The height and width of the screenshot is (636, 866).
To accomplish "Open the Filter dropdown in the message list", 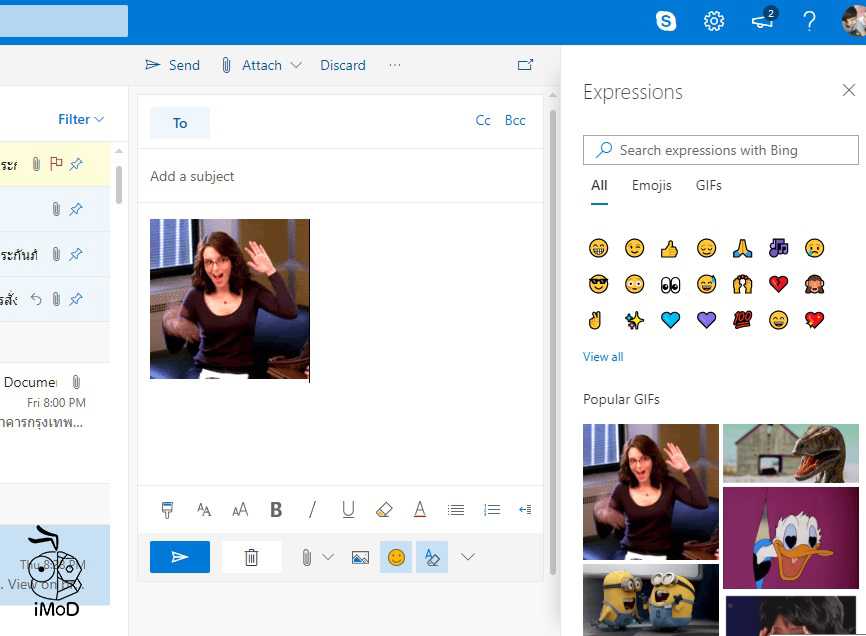I will [78, 118].
